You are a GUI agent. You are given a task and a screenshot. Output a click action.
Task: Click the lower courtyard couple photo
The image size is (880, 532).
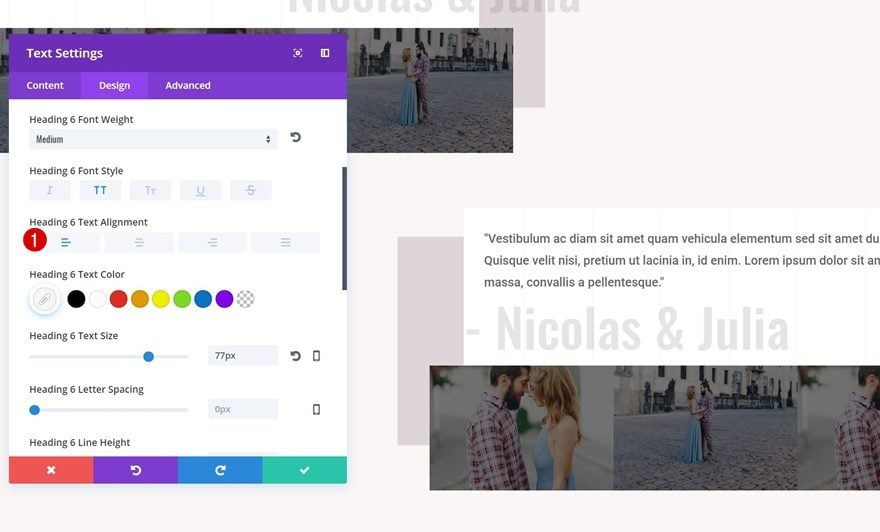[x=705, y=428]
